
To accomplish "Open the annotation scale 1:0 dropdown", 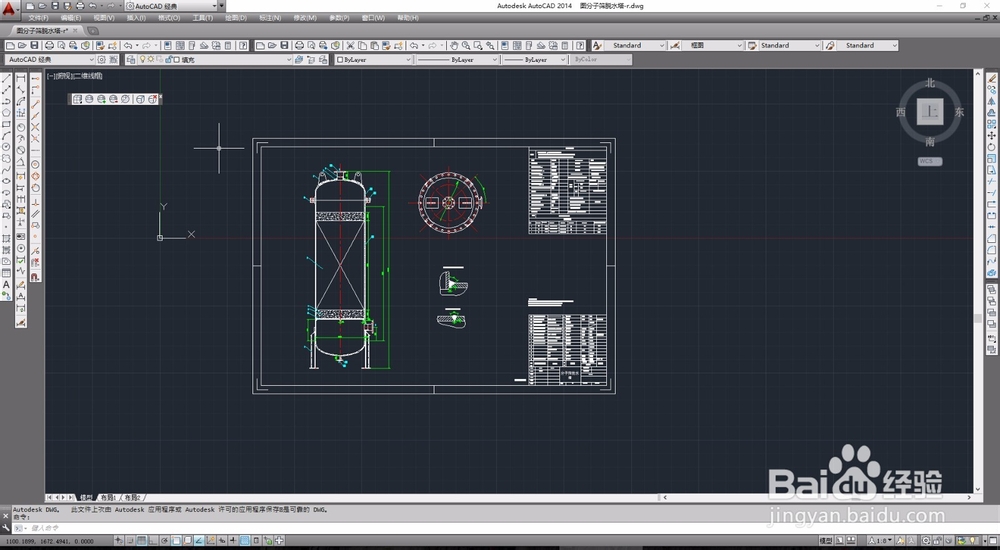I will pyautogui.click(x=883, y=540).
